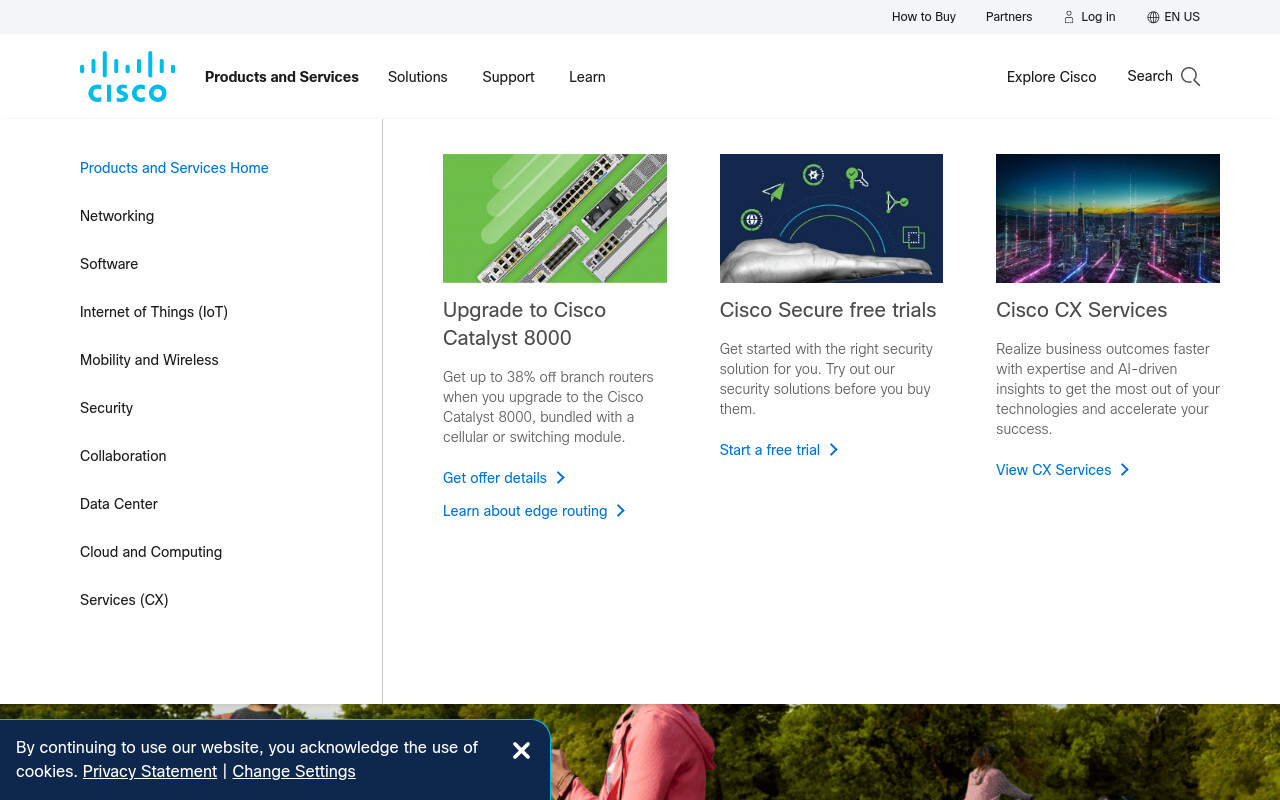This screenshot has height=800, width=1280.
Task: Select Collaboration category
Action: (123, 456)
